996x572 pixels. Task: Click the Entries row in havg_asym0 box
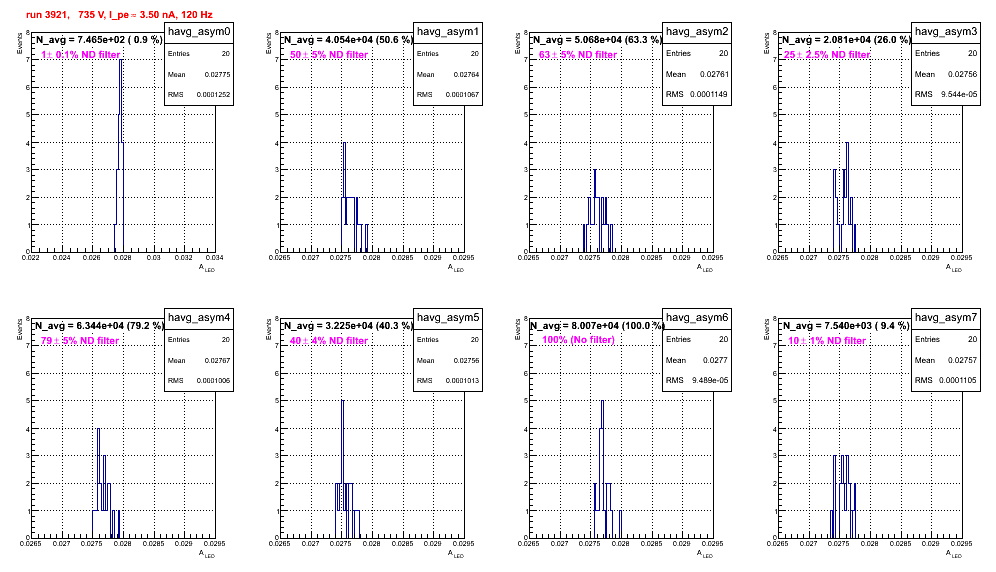pyautogui.click(x=199, y=54)
